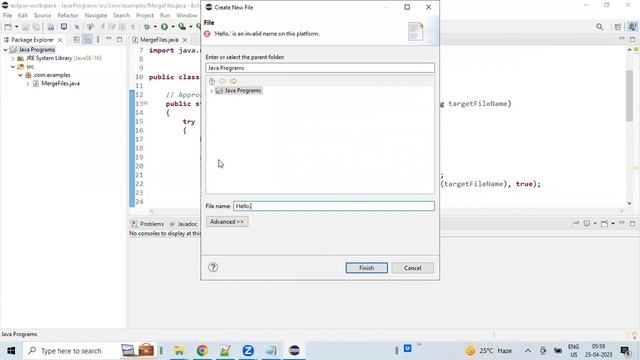
Task: Open Package Explorer view menu dots
Action: tap(98, 40)
